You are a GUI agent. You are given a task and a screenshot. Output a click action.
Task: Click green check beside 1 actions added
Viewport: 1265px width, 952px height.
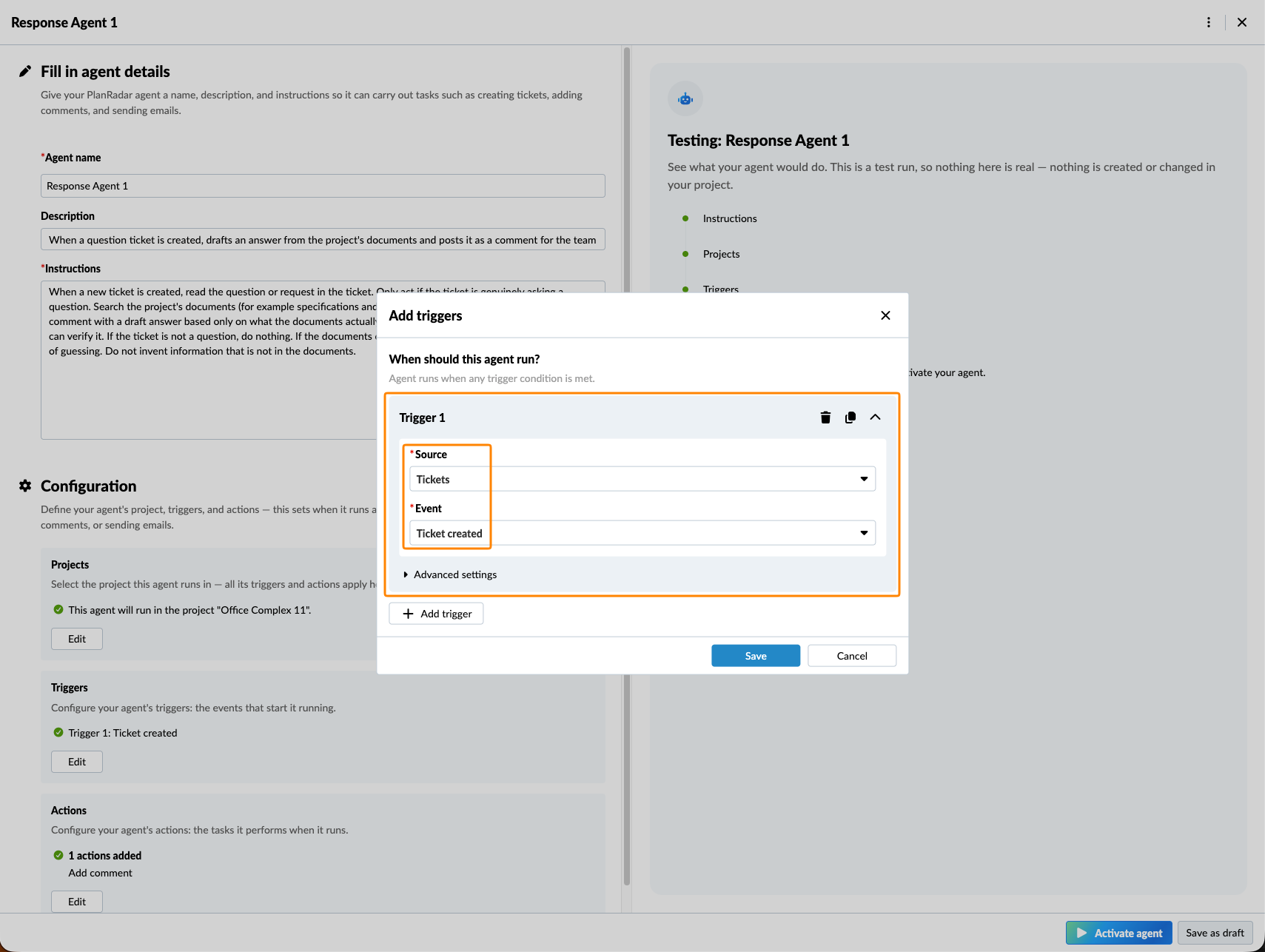tap(58, 855)
